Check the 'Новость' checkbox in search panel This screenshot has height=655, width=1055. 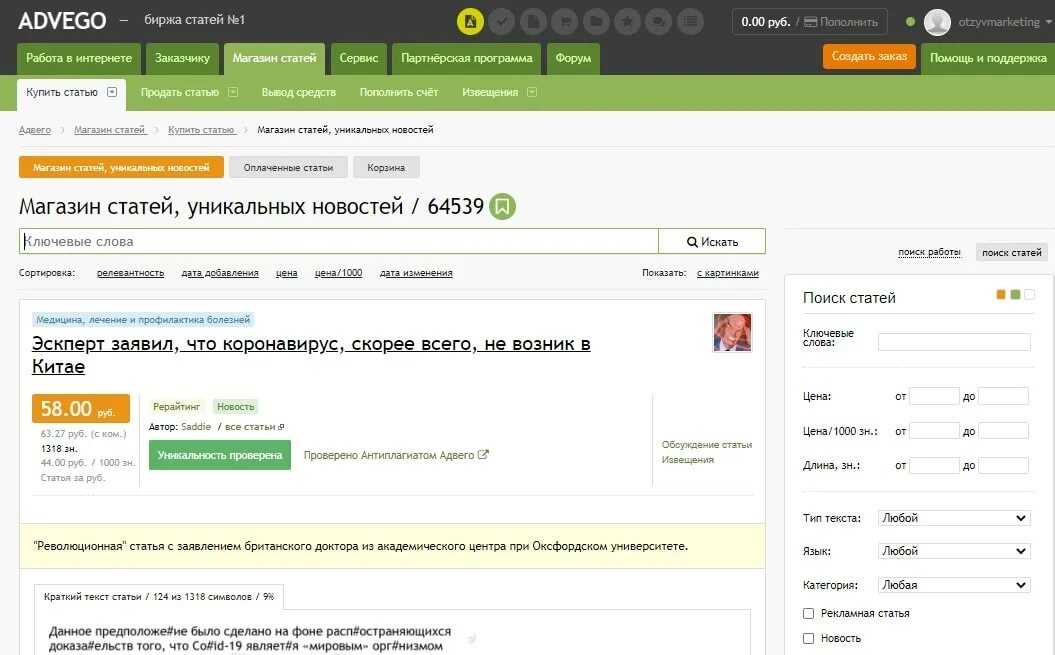click(x=808, y=638)
